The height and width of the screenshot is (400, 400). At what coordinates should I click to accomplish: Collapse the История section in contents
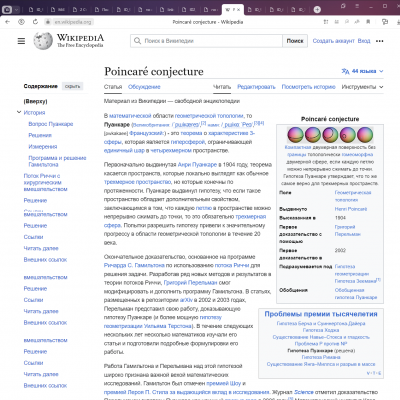click(x=19, y=112)
